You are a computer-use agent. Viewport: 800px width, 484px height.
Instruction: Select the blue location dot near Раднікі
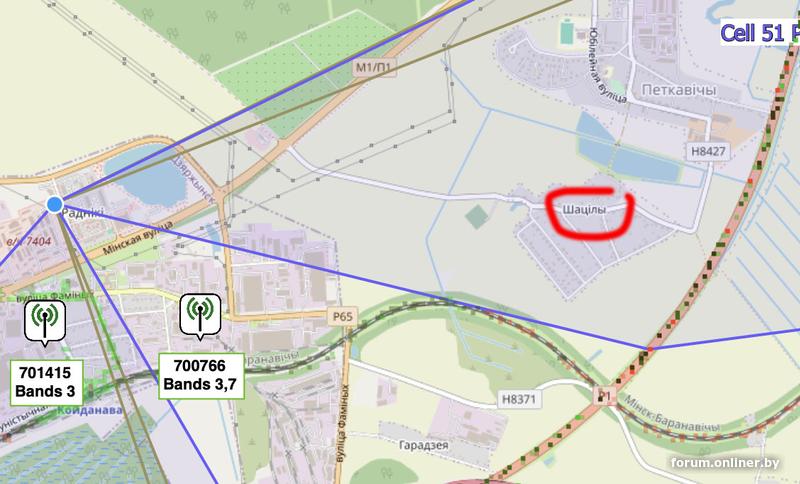click(55, 204)
